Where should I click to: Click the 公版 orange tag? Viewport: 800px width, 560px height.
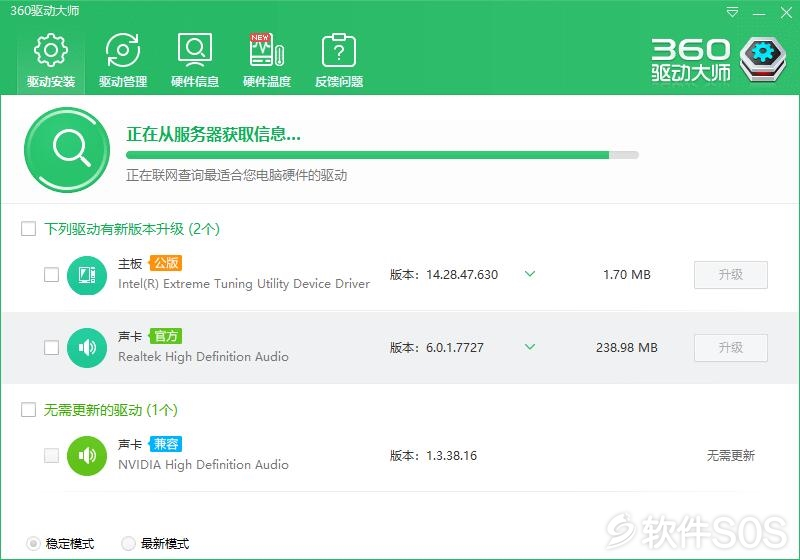coord(166,263)
